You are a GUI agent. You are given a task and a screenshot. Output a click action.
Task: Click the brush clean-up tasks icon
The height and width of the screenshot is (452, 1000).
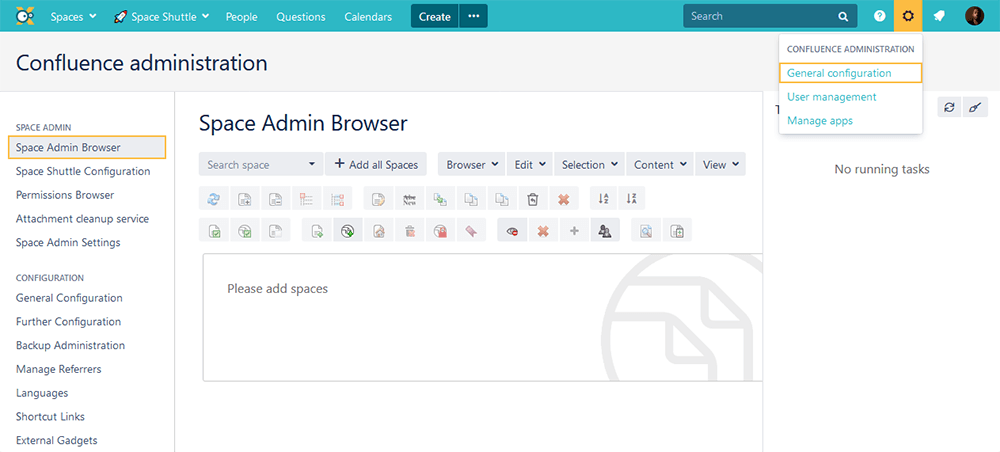975,107
